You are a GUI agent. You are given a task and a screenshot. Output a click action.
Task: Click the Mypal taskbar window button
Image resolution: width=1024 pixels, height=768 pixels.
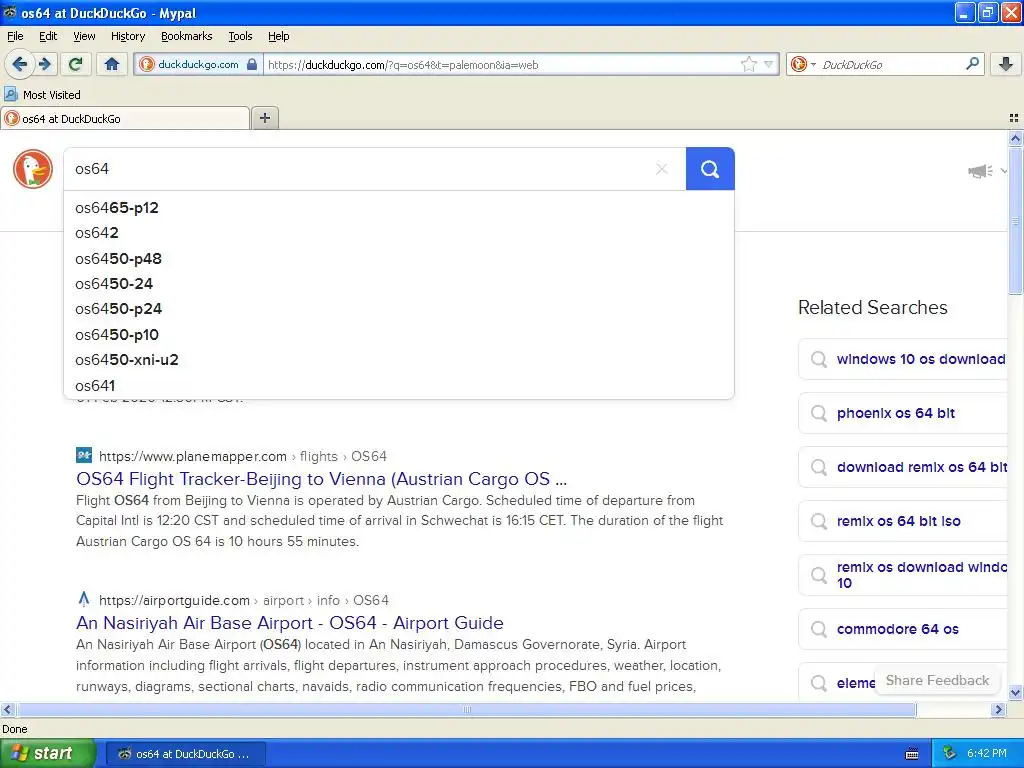click(185, 754)
